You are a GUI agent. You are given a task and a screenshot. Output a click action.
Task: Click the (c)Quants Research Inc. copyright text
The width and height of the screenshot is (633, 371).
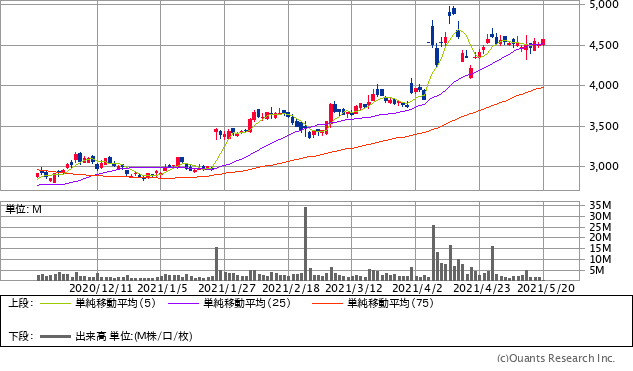[556, 358]
